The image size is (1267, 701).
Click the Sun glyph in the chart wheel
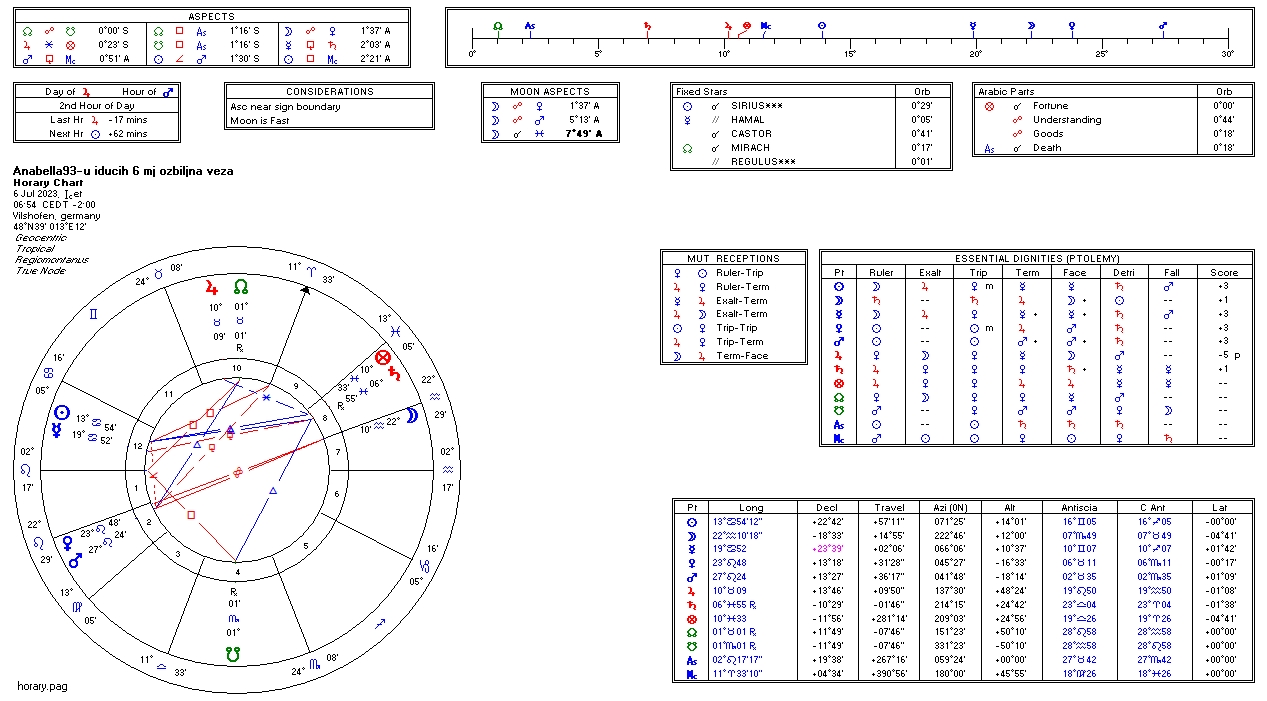click(x=62, y=412)
